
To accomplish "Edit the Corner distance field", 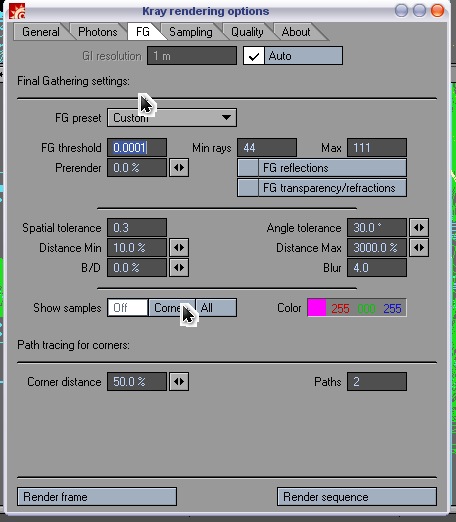I will pos(137,382).
